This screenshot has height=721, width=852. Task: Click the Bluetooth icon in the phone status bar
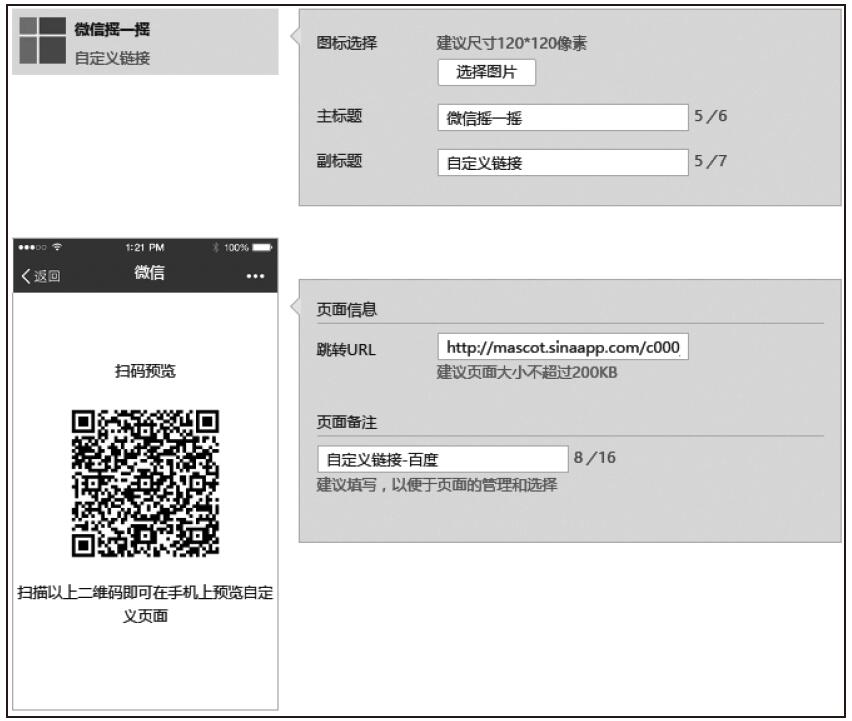(x=218, y=247)
